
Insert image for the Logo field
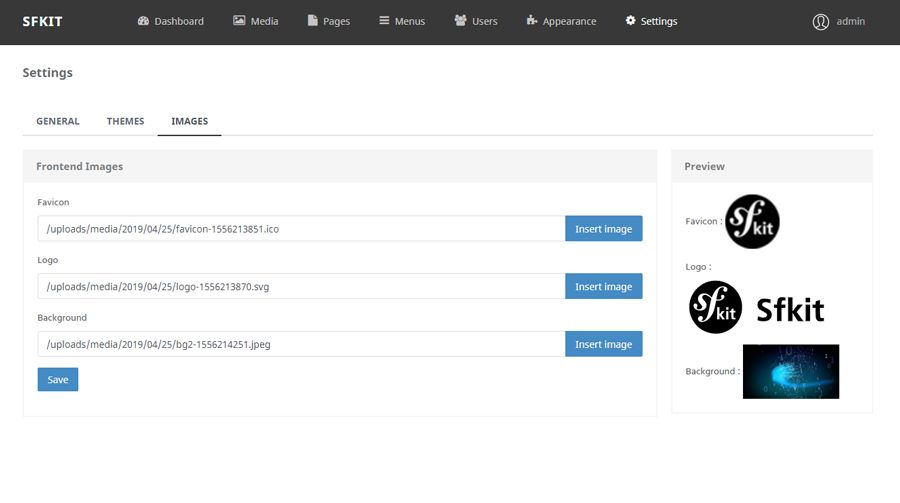604,286
